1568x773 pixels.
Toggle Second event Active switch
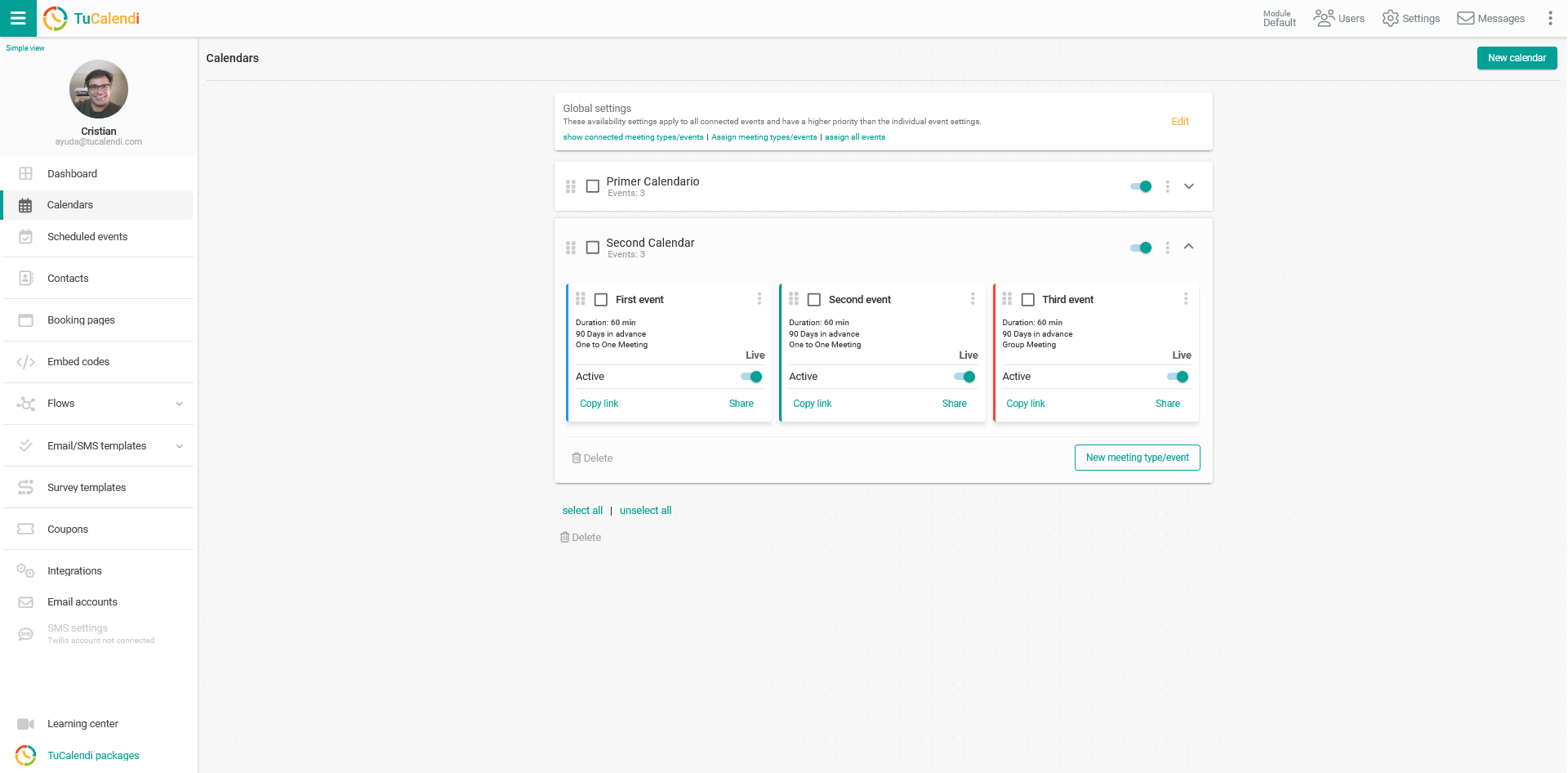pos(964,377)
